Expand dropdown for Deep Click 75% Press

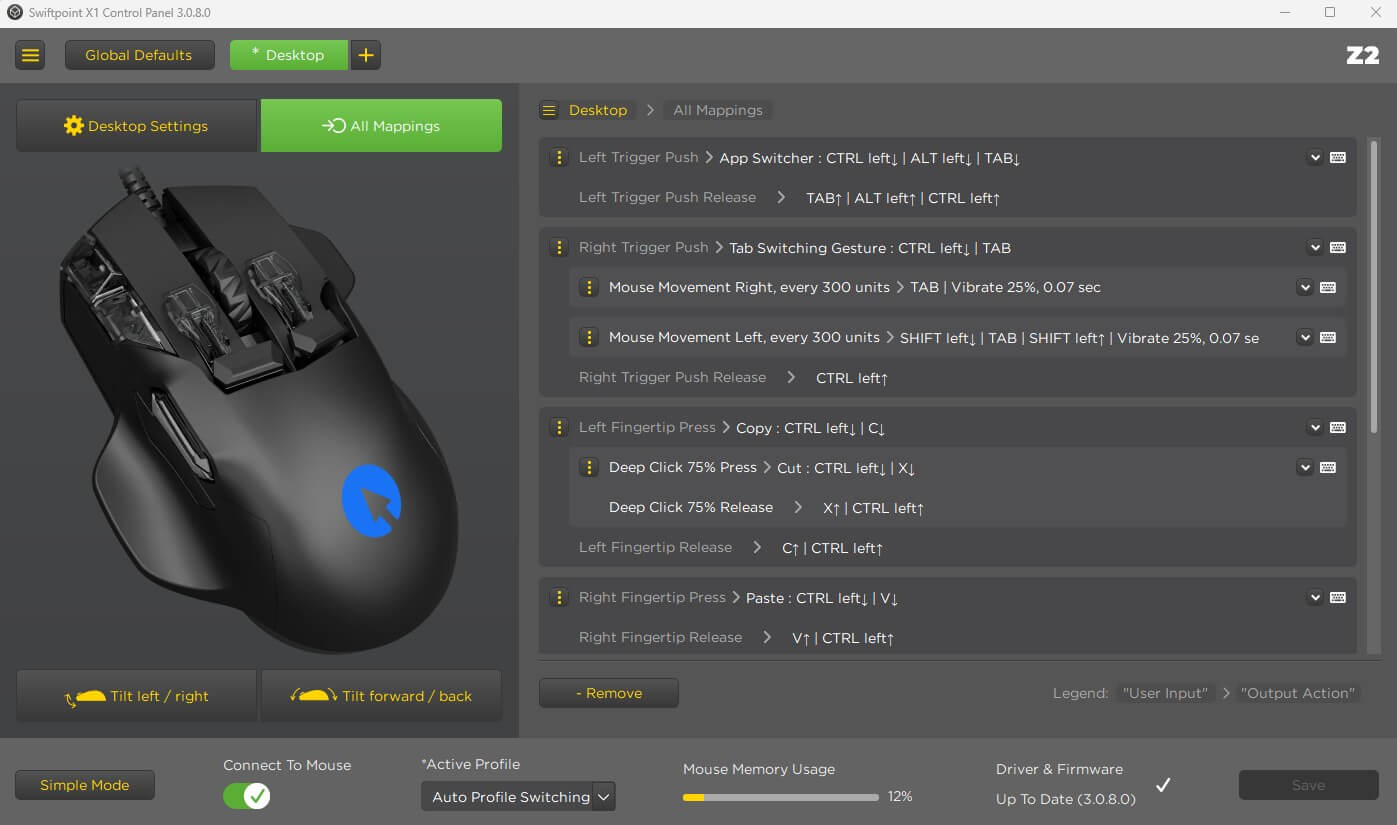(1305, 468)
